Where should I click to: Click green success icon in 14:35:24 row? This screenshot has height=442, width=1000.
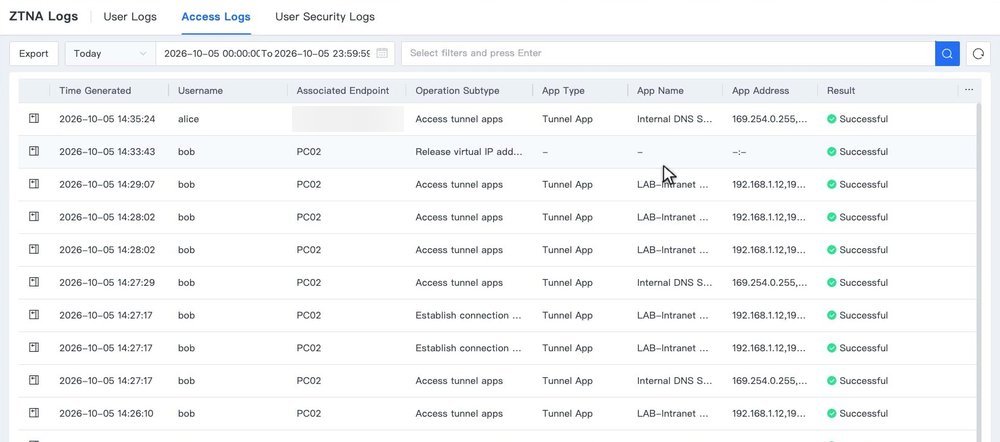click(x=832, y=119)
